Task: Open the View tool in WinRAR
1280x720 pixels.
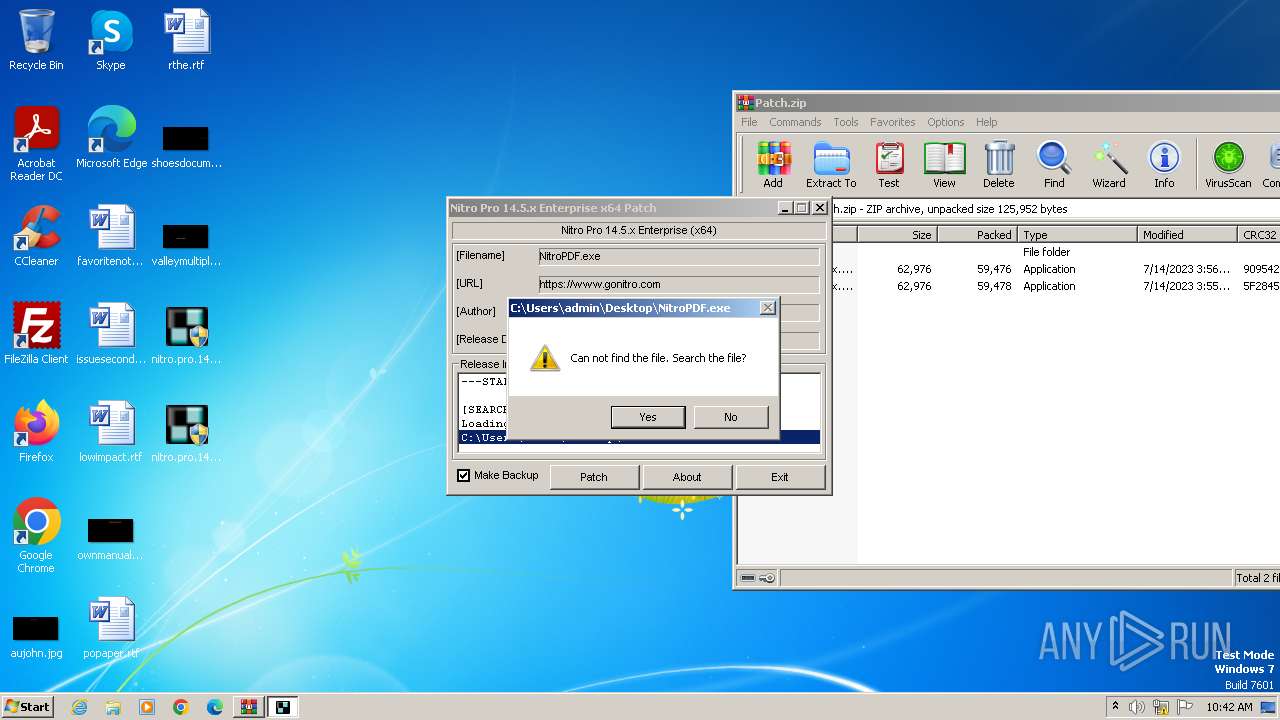Action: tap(944, 164)
